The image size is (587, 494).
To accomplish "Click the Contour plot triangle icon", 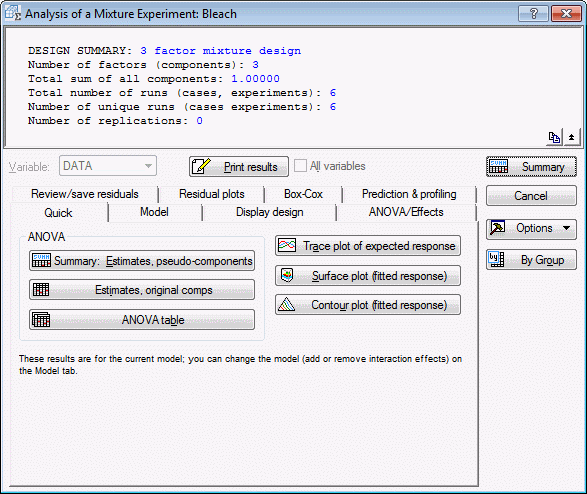I will click(287, 305).
